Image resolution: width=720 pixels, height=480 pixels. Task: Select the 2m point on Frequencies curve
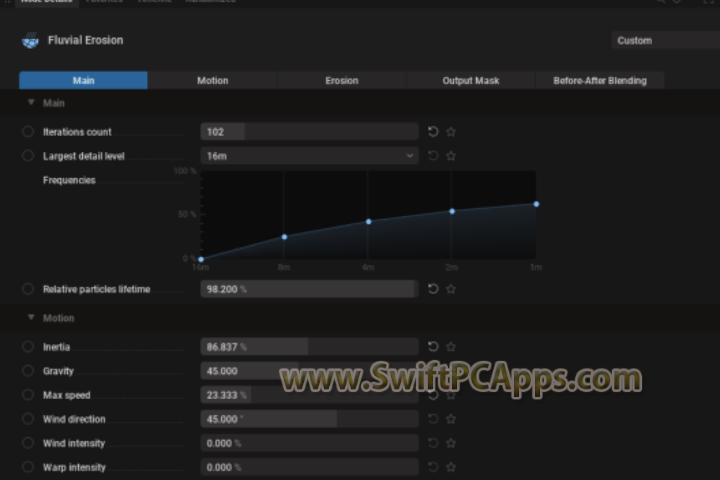click(452, 211)
